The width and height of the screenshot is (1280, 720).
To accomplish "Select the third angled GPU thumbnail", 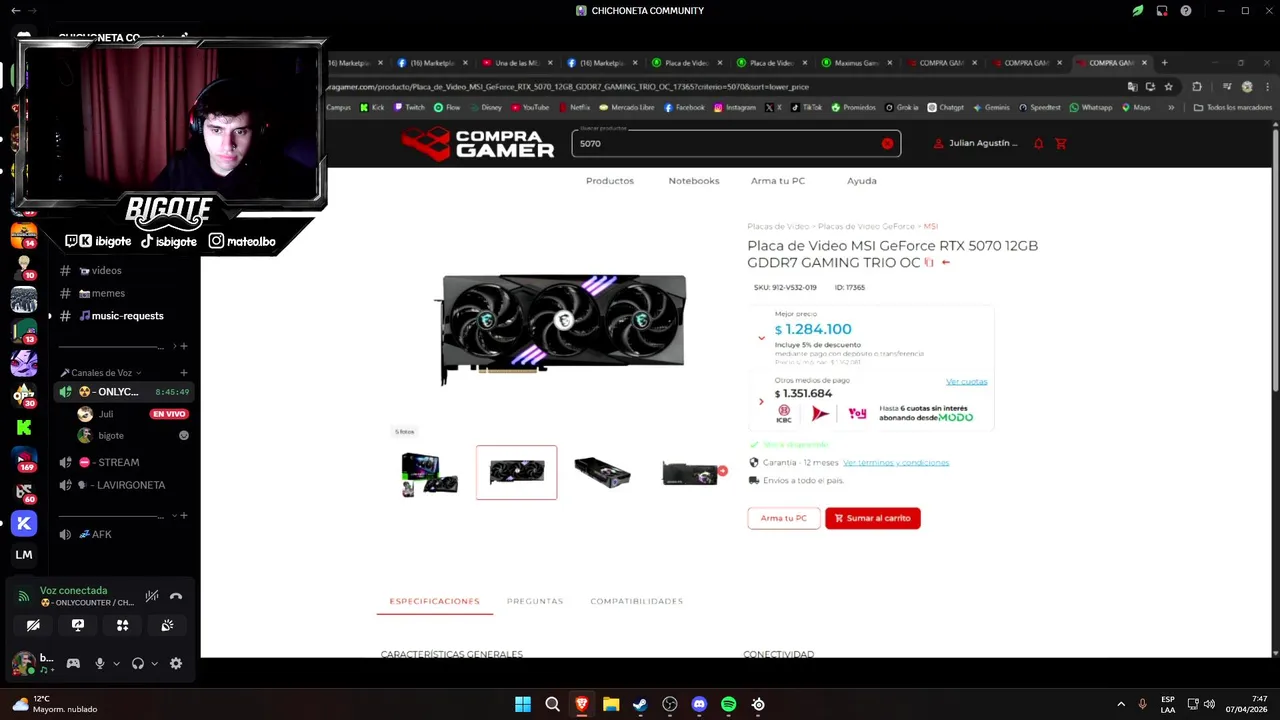I will pyautogui.click(x=602, y=473).
